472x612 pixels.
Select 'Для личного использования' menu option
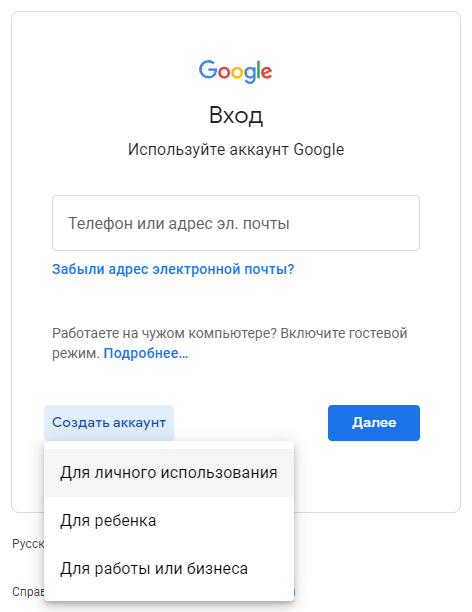click(x=169, y=473)
